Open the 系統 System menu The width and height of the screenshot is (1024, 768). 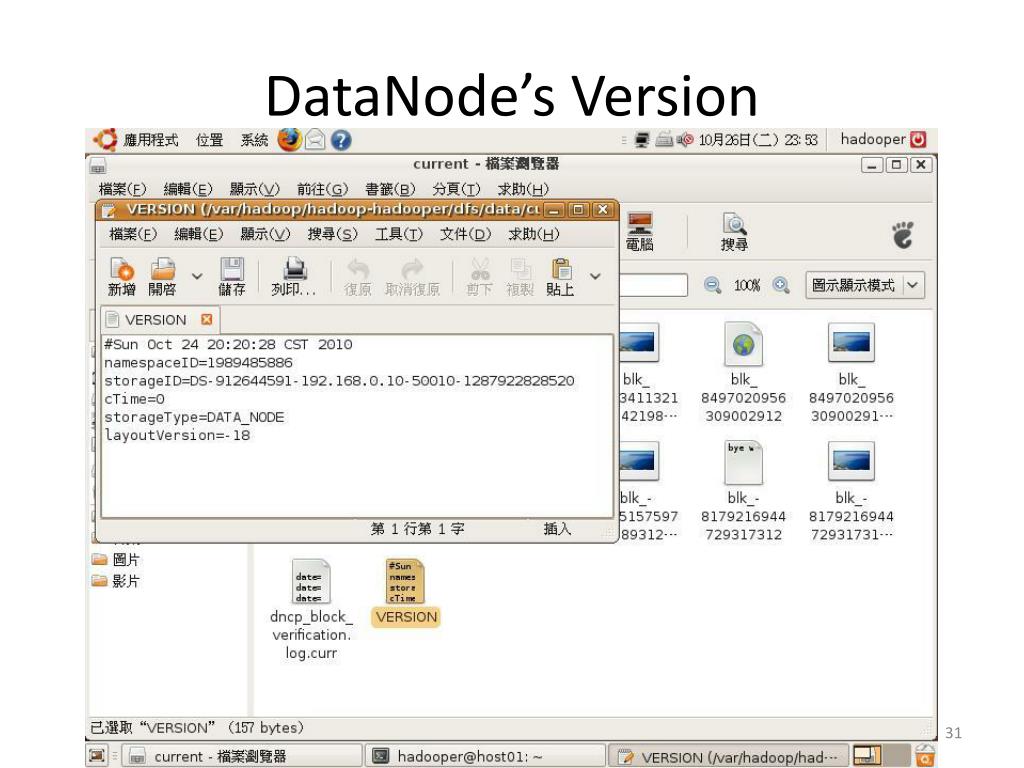(x=254, y=140)
